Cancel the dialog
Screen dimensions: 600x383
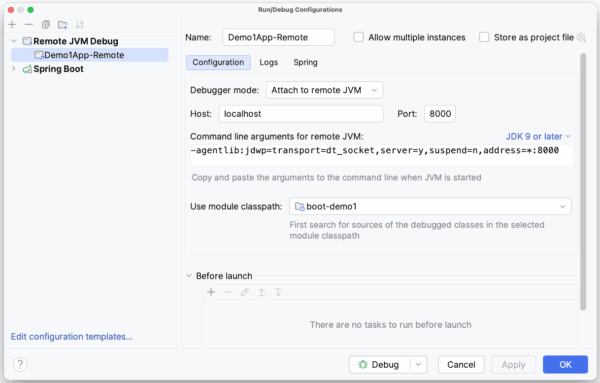tap(461, 365)
